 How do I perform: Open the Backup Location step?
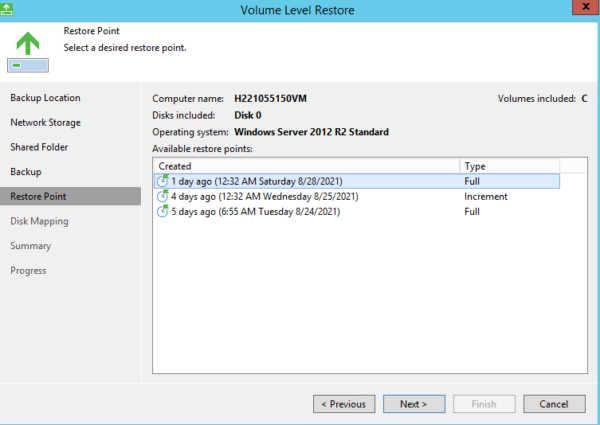pyautogui.click(x=45, y=98)
